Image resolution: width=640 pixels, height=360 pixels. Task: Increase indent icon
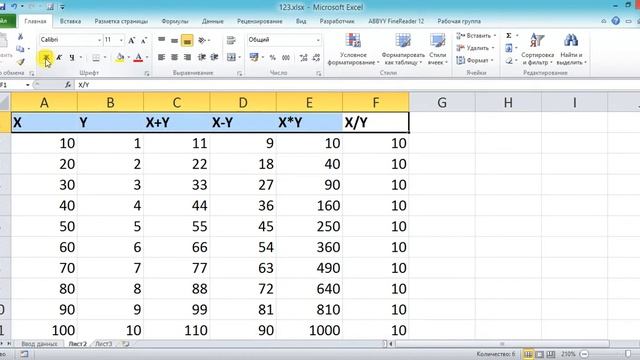(x=214, y=58)
